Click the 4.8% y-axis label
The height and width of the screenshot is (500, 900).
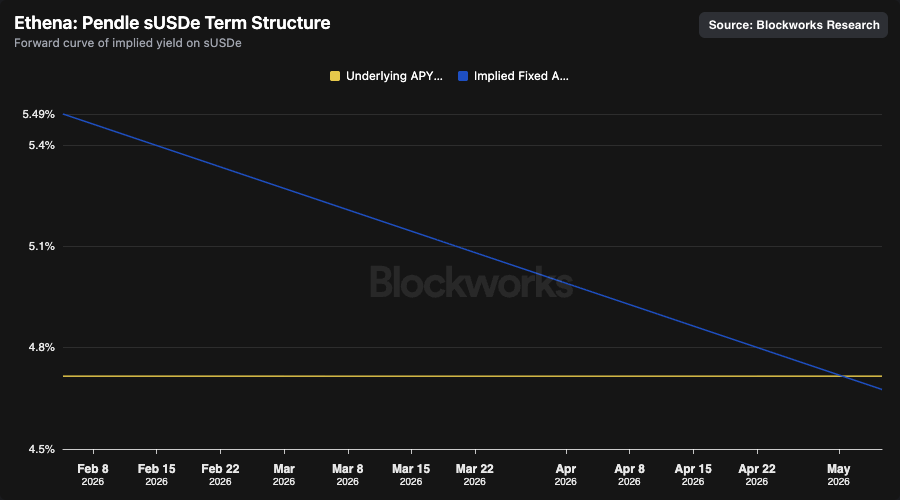(42, 347)
